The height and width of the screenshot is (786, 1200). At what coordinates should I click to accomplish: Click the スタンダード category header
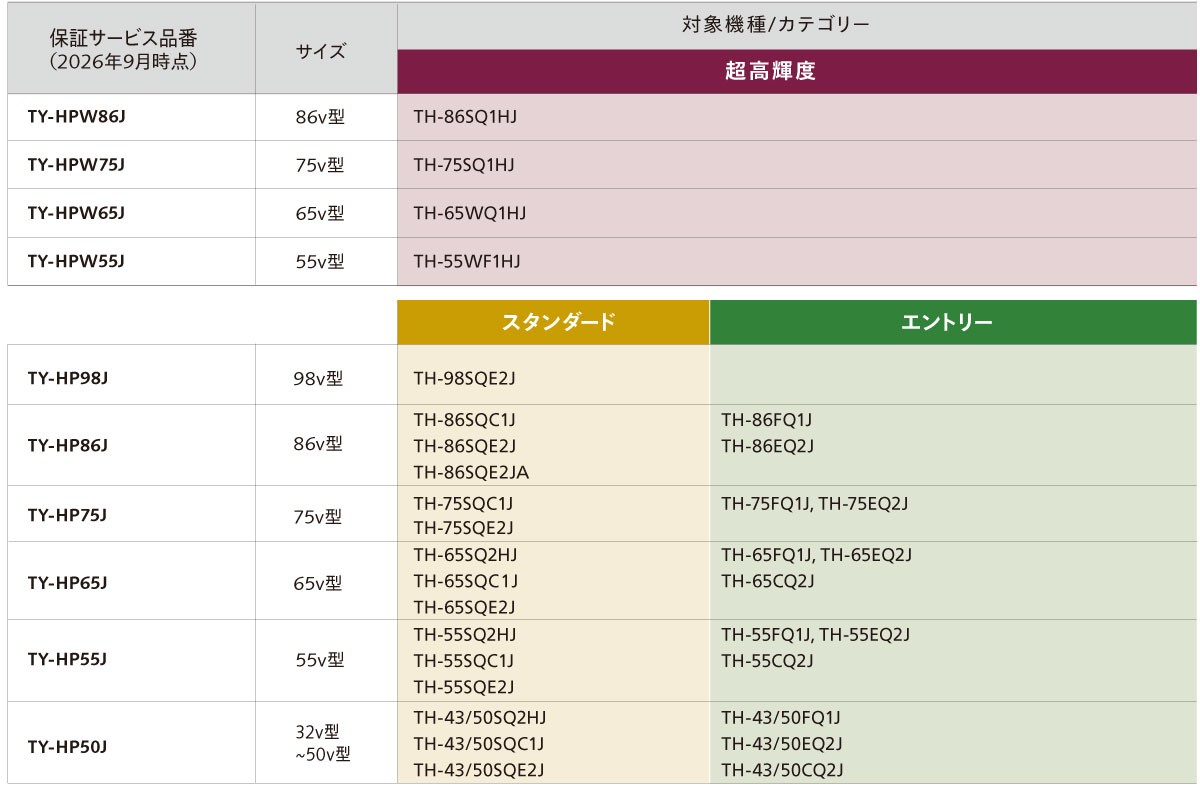[553, 322]
